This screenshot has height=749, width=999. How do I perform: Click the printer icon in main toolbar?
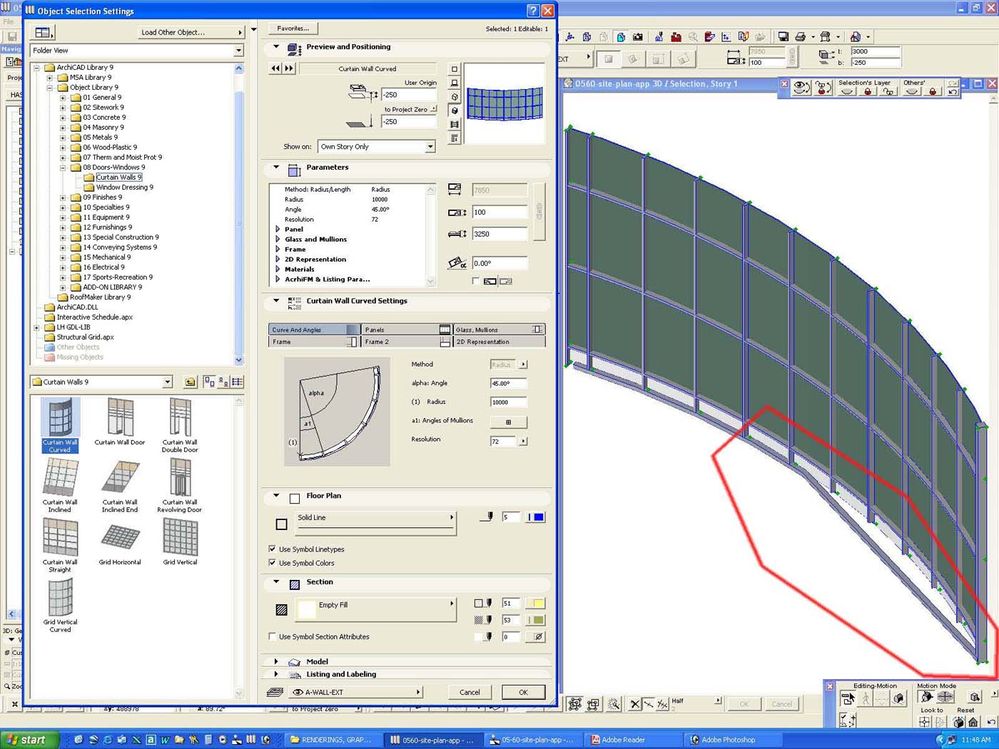tap(801, 37)
